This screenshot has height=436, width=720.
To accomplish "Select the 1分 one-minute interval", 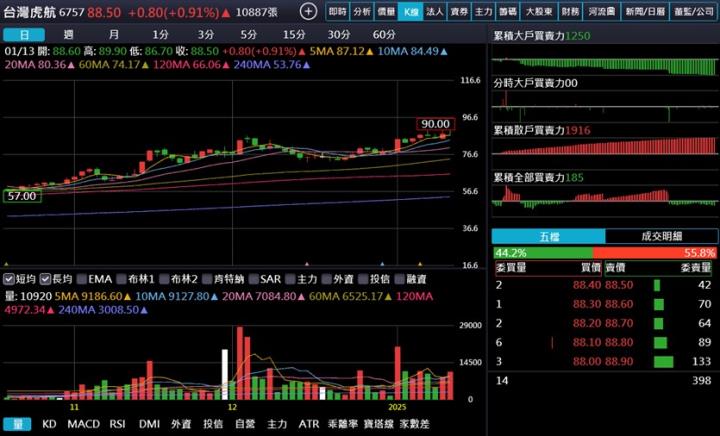I will click(x=160, y=35).
